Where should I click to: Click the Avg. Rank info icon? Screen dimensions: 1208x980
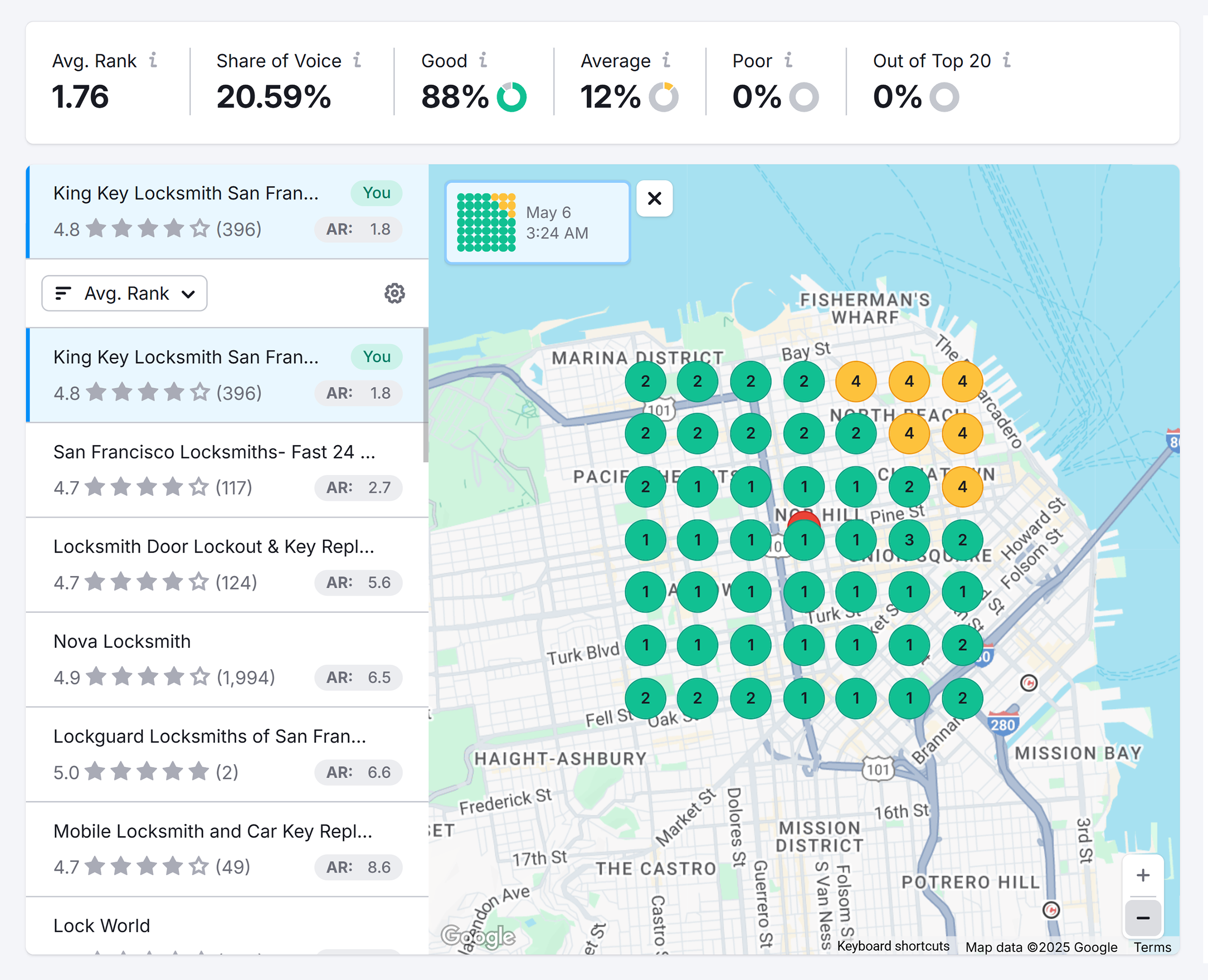click(x=154, y=60)
